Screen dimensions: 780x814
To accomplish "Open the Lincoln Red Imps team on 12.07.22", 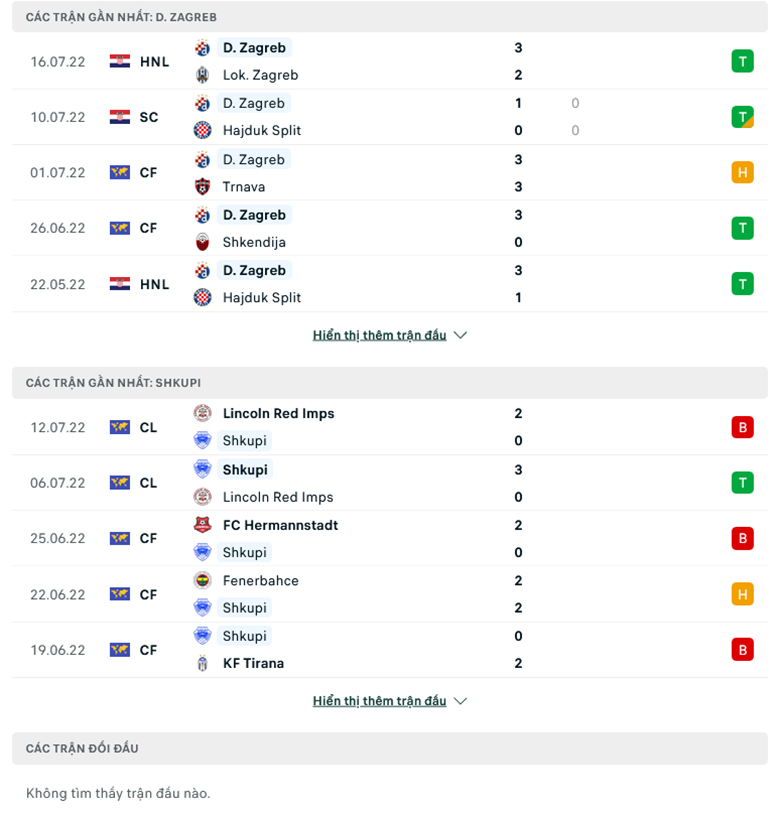I will tap(278, 413).
